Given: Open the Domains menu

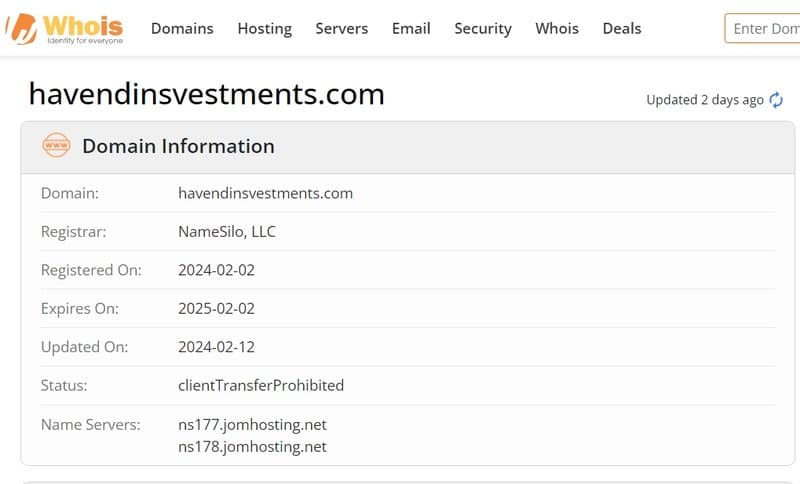Looking at the screenshot, I should coord(182,29).
